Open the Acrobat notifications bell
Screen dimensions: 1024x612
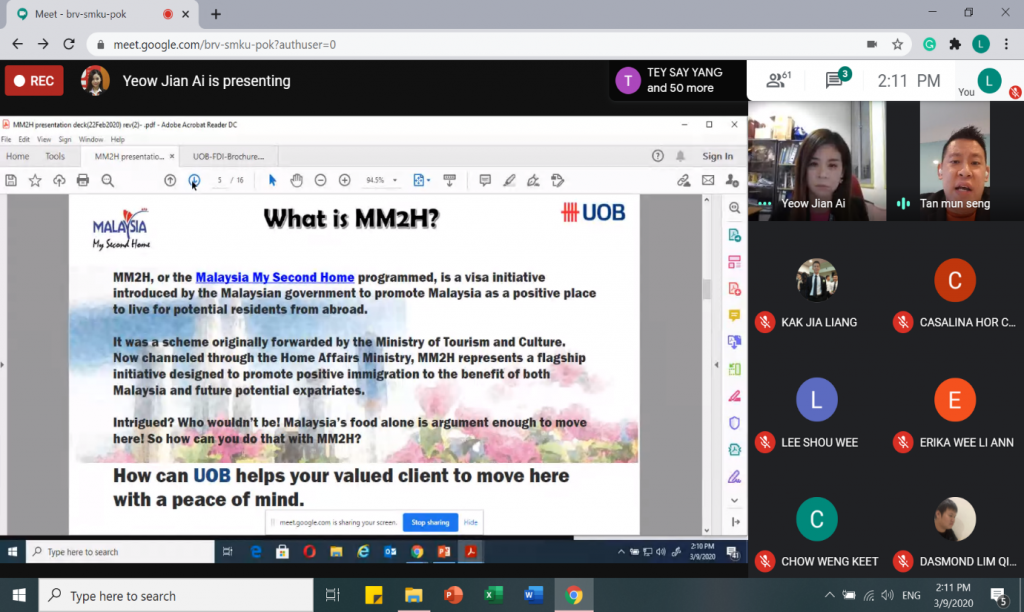[680, 156]
